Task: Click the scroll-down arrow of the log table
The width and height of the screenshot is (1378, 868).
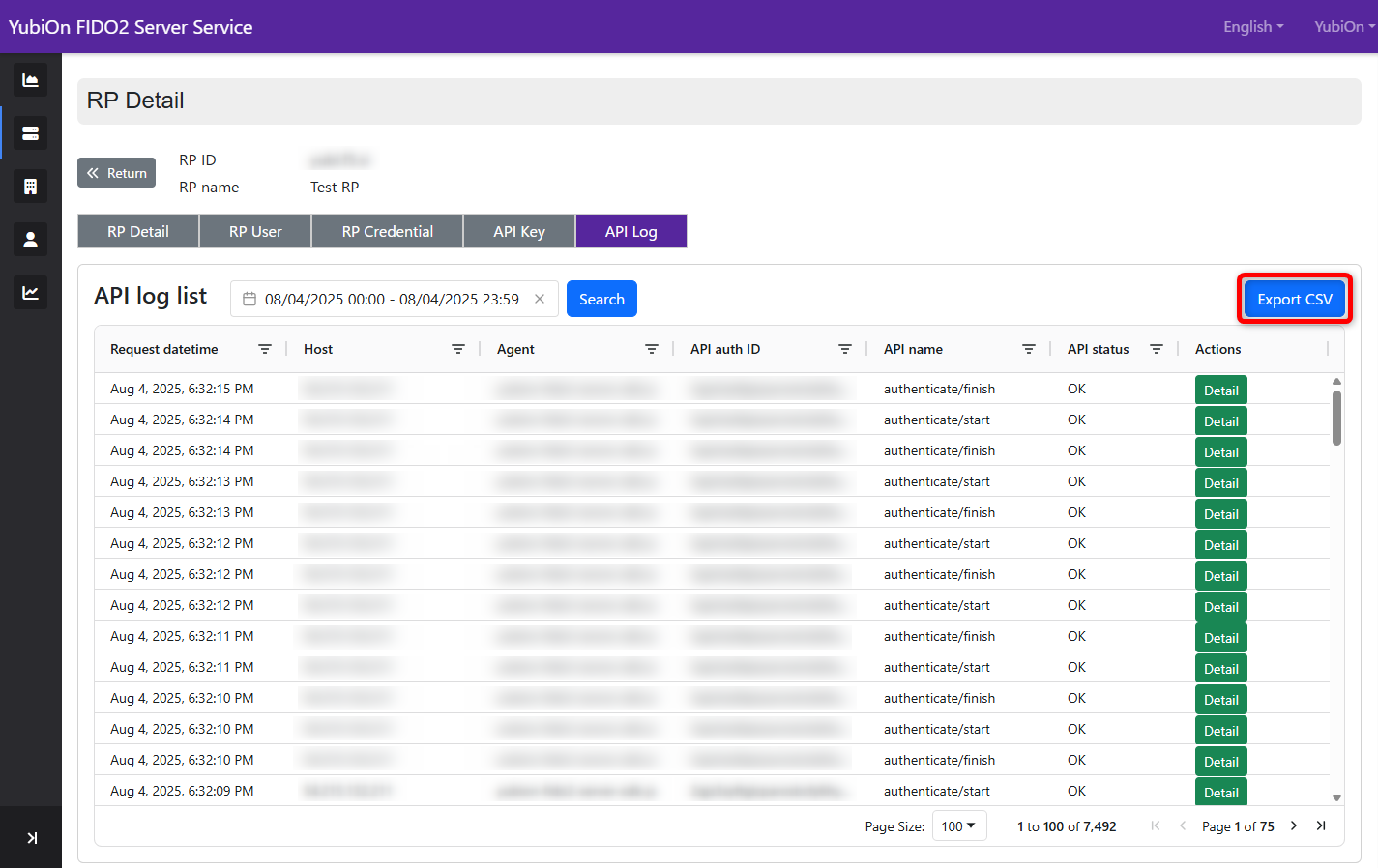Action: (x=1336, y=797)
